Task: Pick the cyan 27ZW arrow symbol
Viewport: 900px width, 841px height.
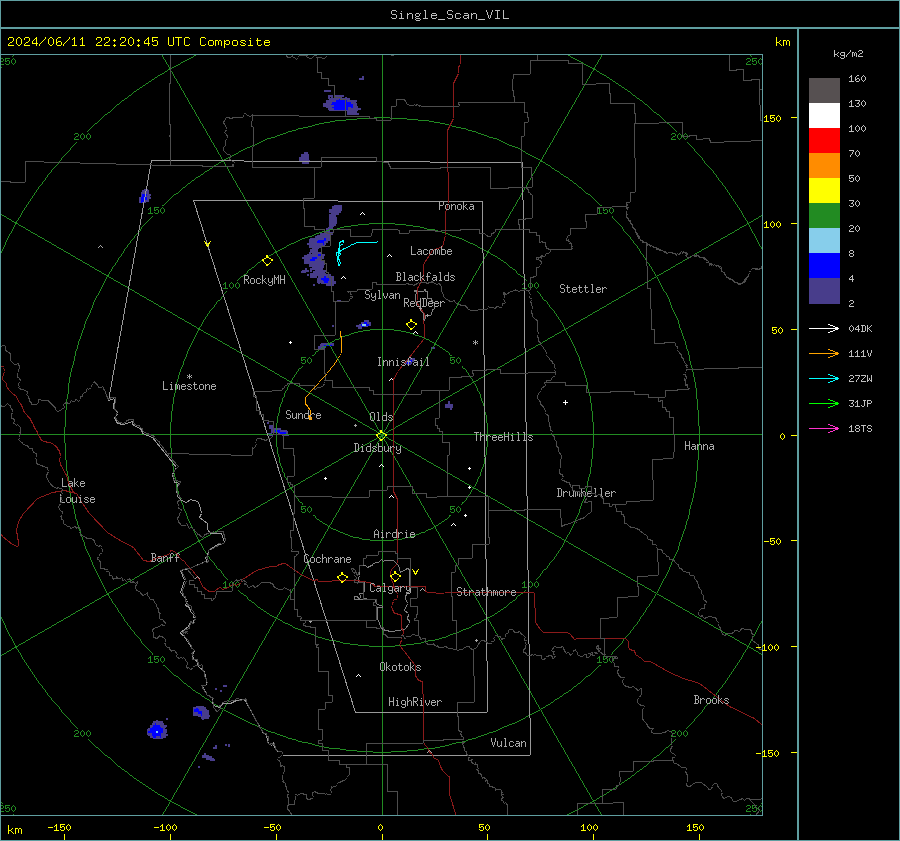Action: [824, 378]
